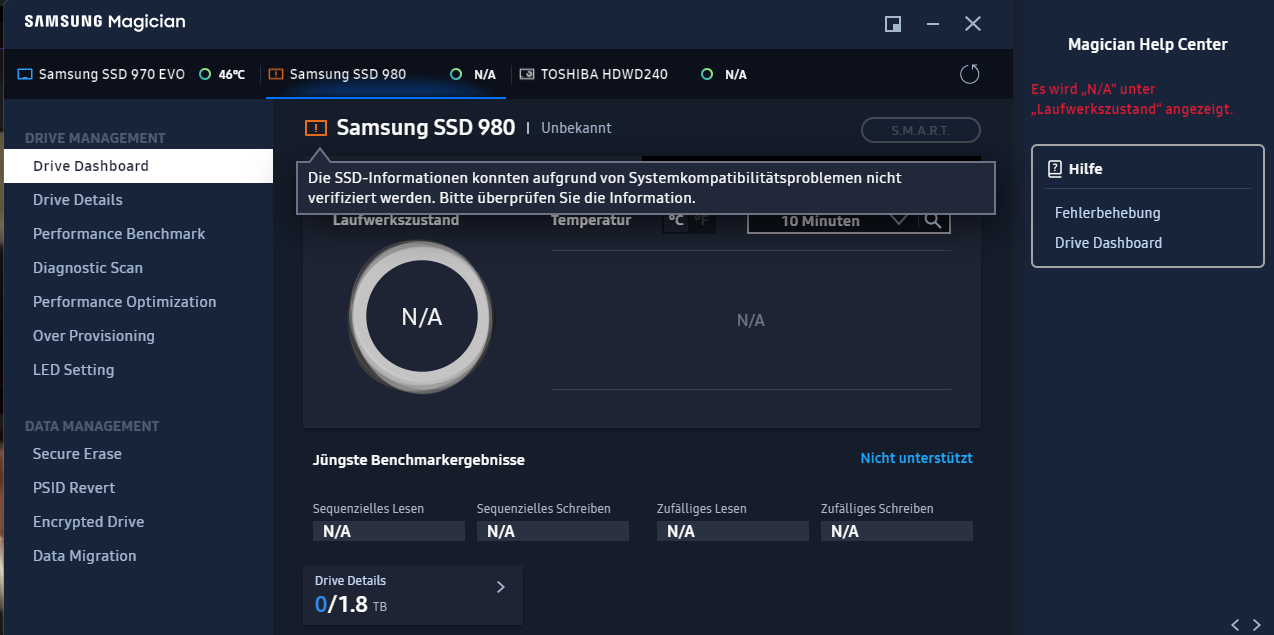Screen dimensions: 1274x635
Task: Open Drive Details in sidebar
Action: pos(138,200)
